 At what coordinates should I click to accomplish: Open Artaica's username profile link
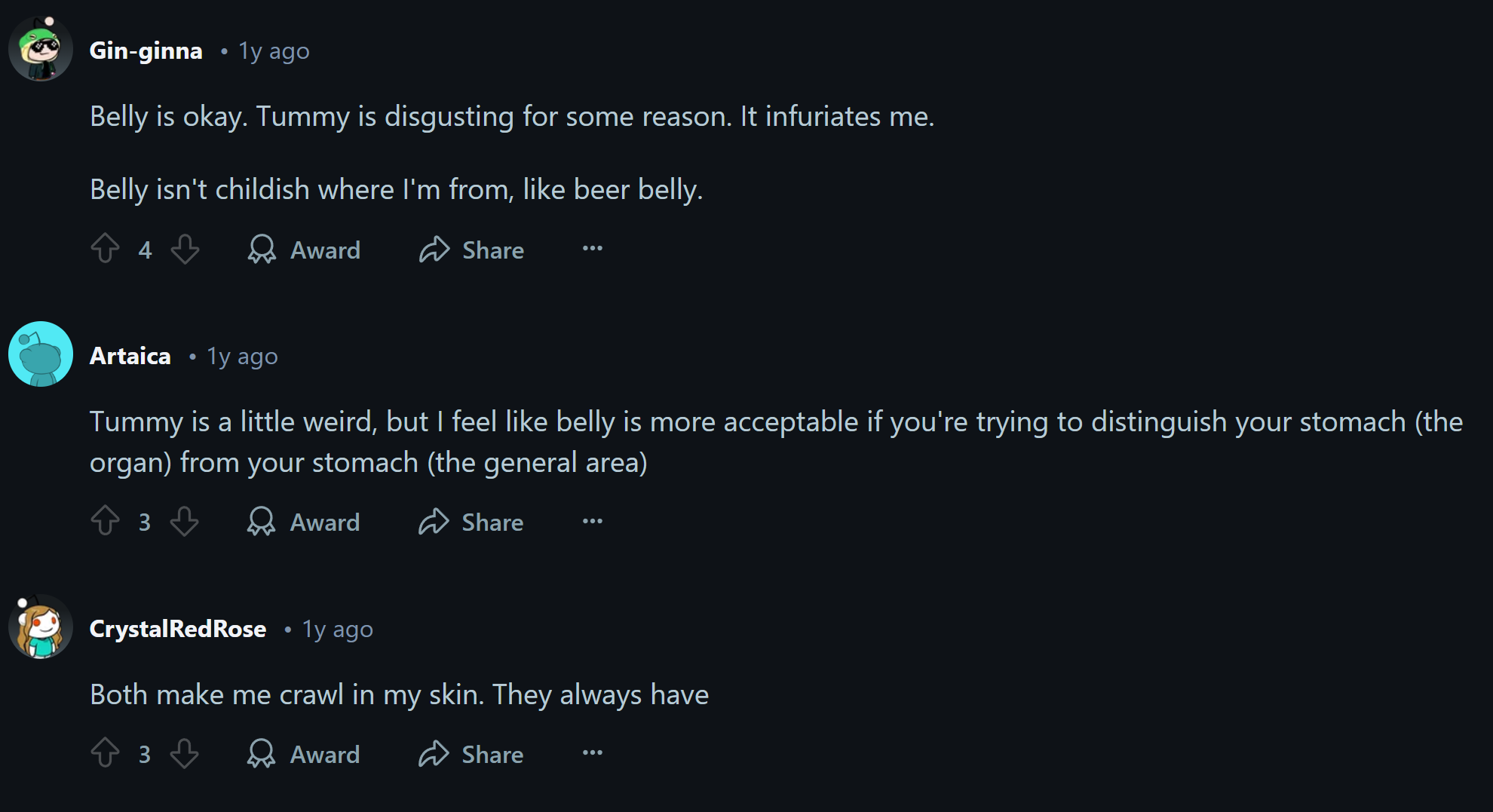tap(130, 356)
